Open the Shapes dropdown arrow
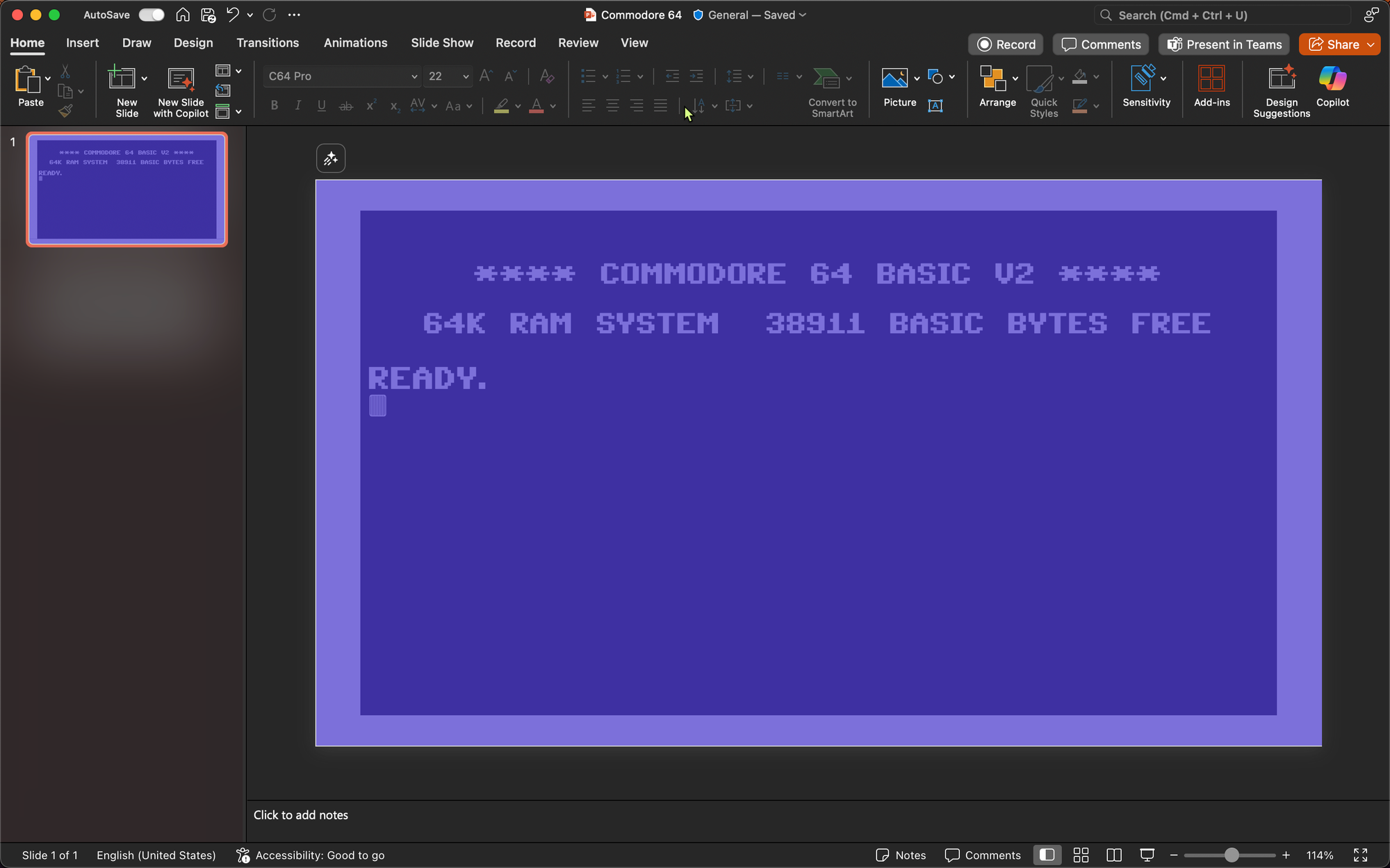The height and width of the screenshot is (868, 1390). coord(952,77)
